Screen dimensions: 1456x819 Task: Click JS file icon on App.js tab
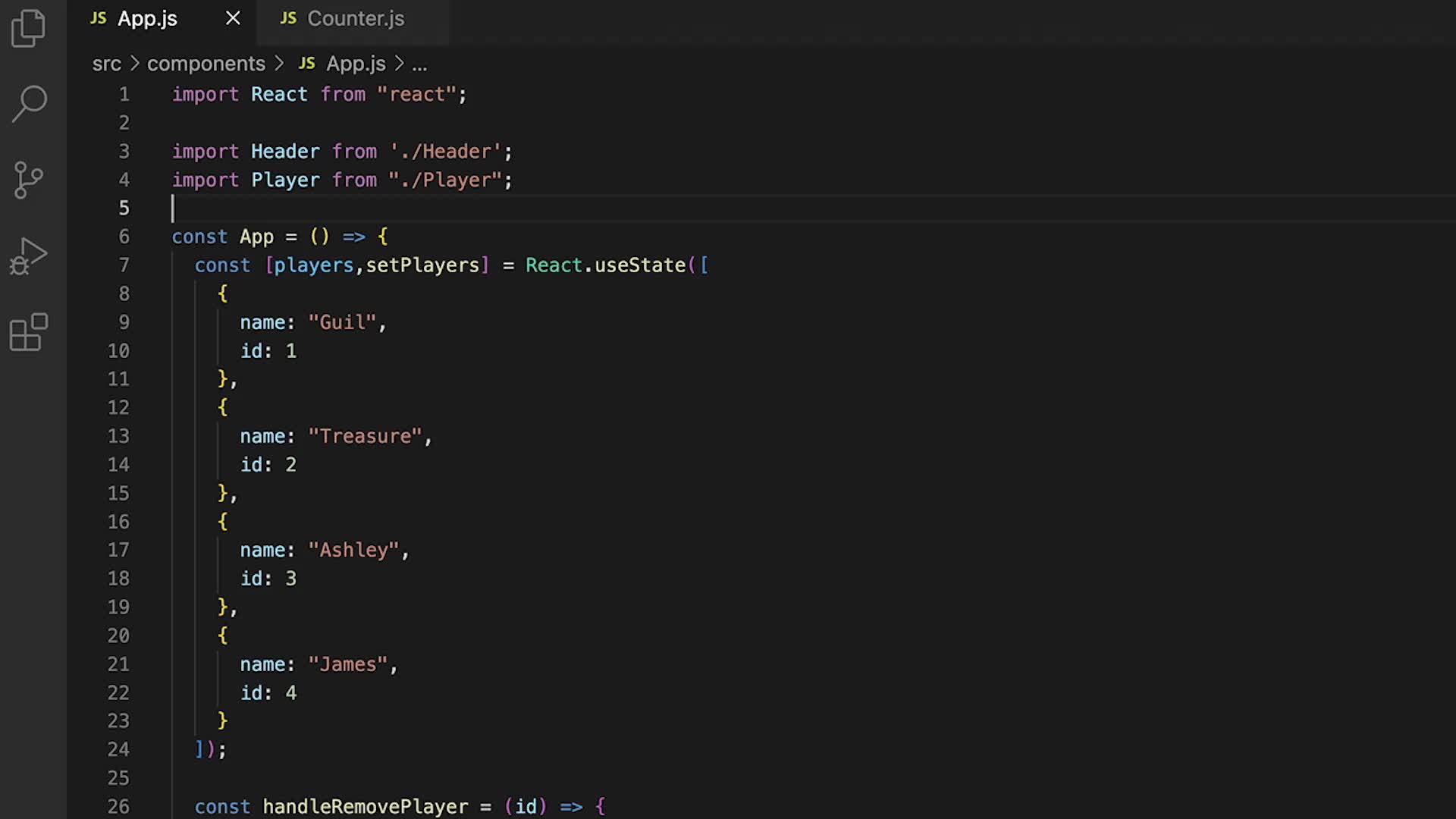coord(99,18)
